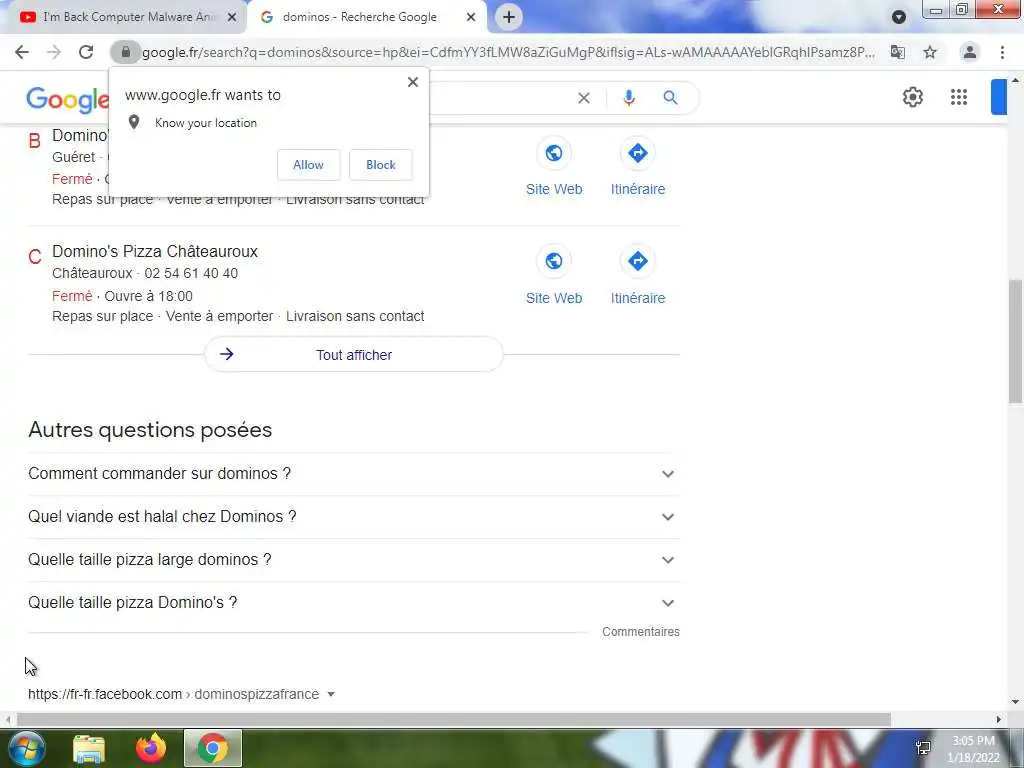
Task: Reload the page with refresh icon
Action: (x=86, y=52)
